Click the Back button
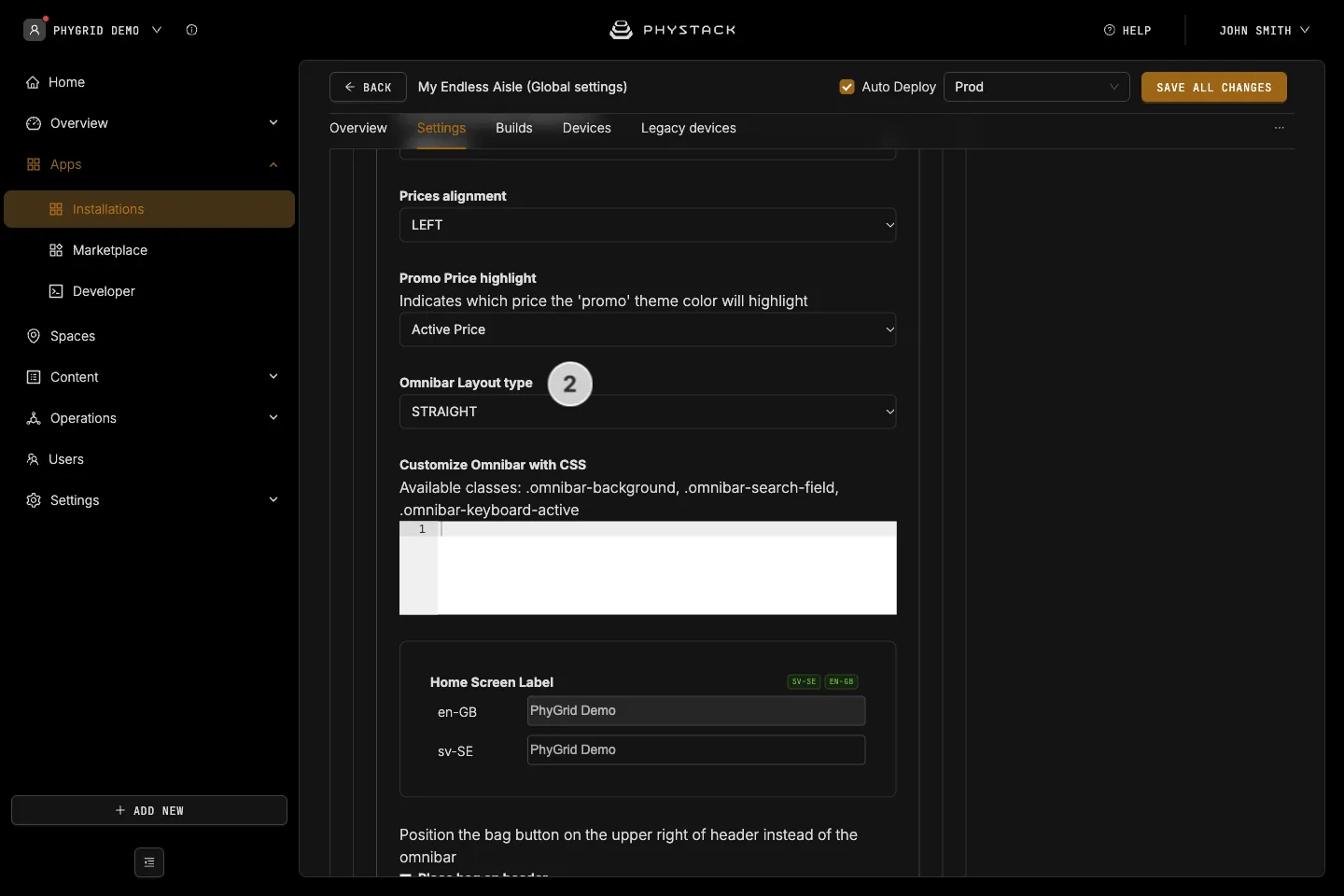The image size is (1344, 896). [x=368, y=87]
